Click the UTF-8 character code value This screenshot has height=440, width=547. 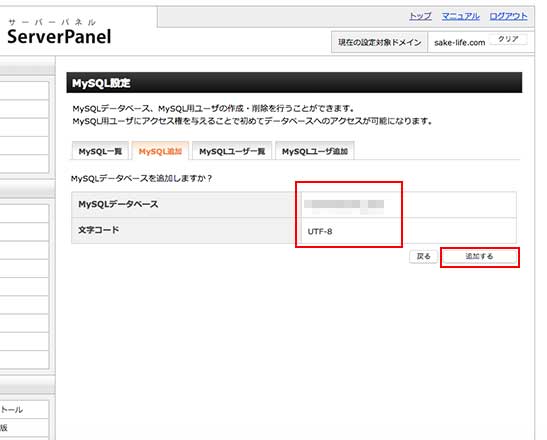pyautogui.click(x=320, y=231)
